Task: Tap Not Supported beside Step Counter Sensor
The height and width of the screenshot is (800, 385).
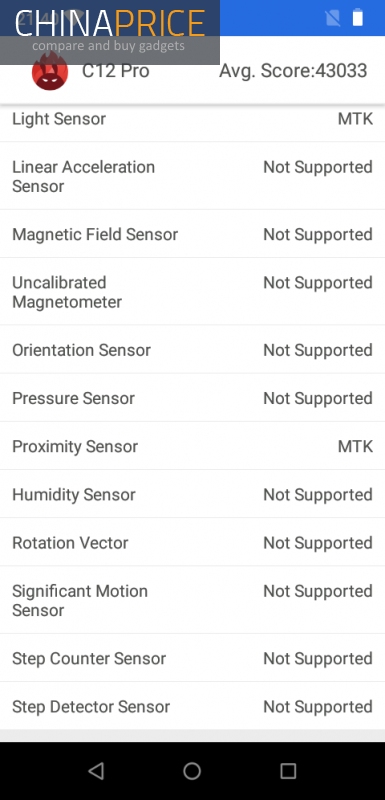Action: click(318, 659)
